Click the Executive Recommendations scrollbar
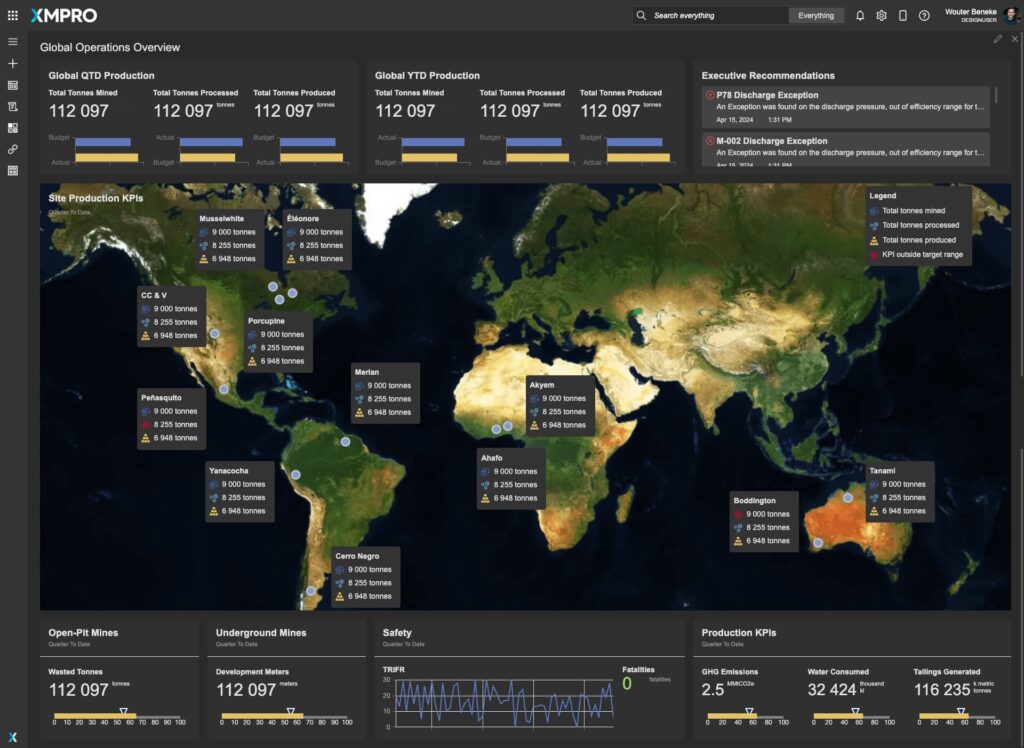This screenshot has height=748, width=1024. (x=996, y=96)
